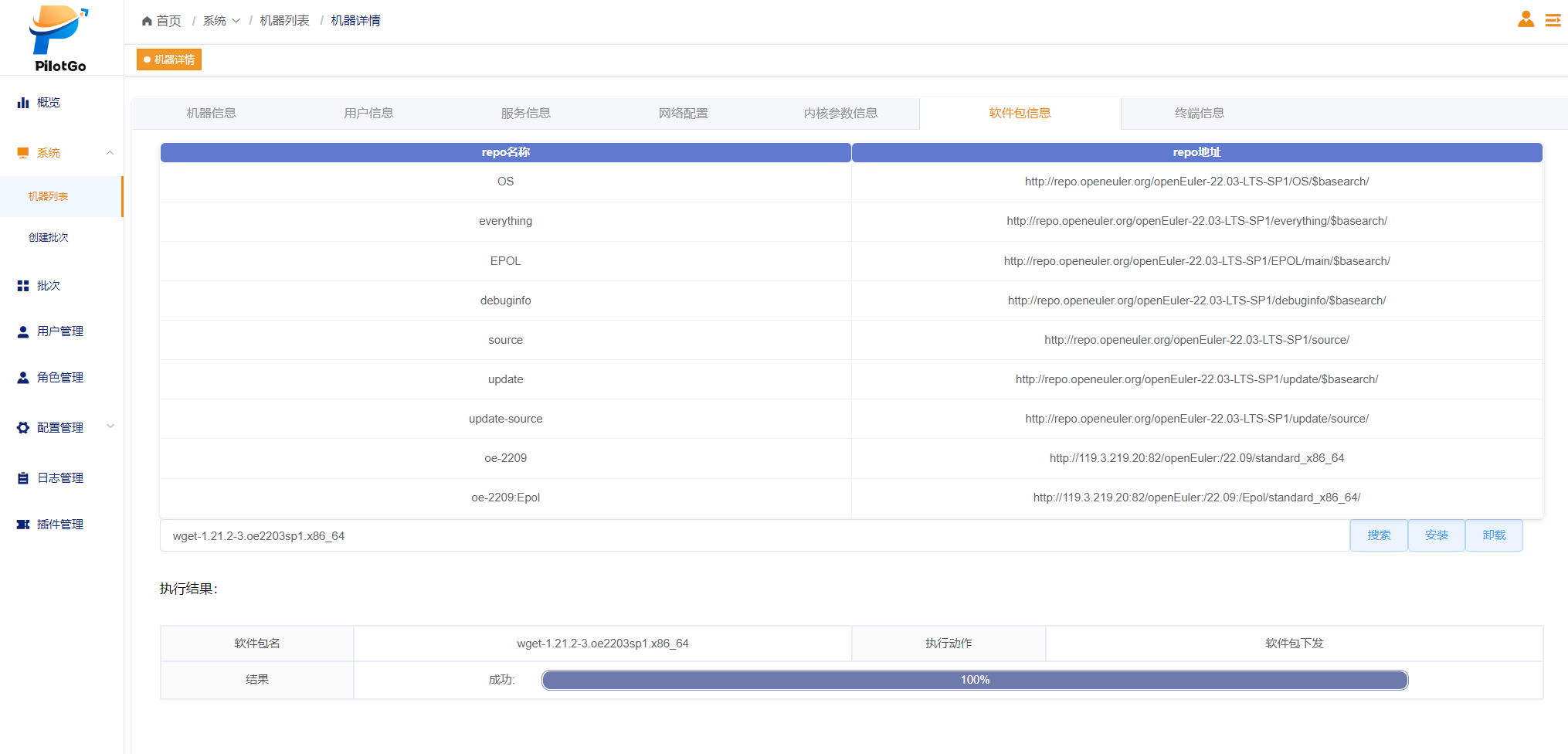
Task: Collapse the 系统 sidebar menu
Action: point(110,153)
